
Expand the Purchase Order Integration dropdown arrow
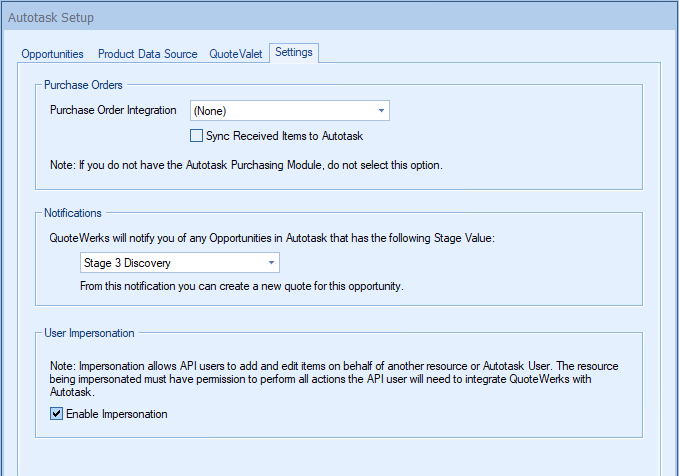pyautogui.click(x=381, y=111)
